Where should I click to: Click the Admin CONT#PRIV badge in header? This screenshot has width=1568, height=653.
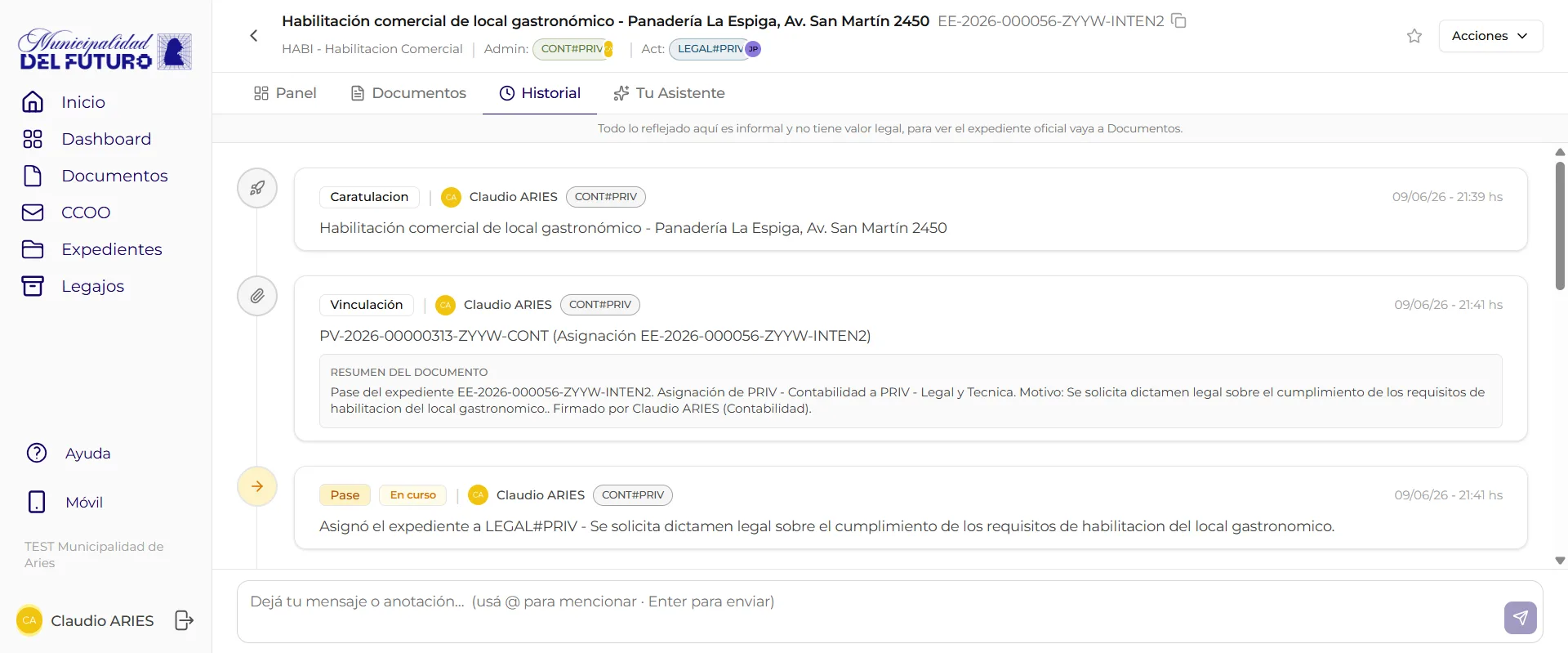[x=573, y=49]
